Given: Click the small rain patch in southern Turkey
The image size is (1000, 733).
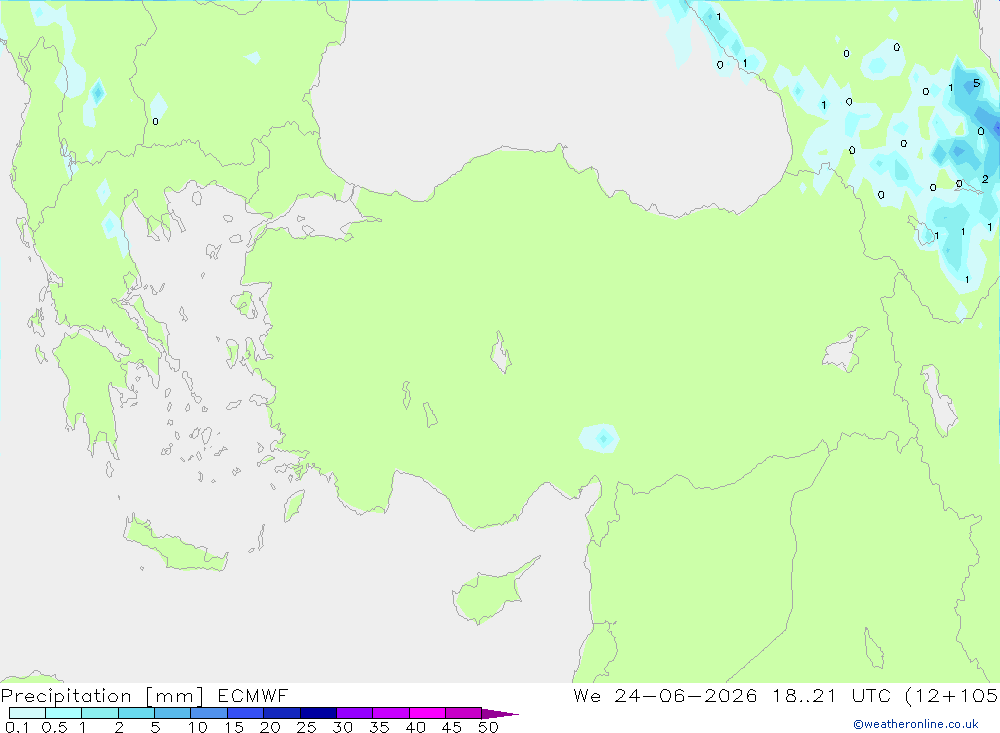Looking at the screenshot, I should (x=599, y=438).
